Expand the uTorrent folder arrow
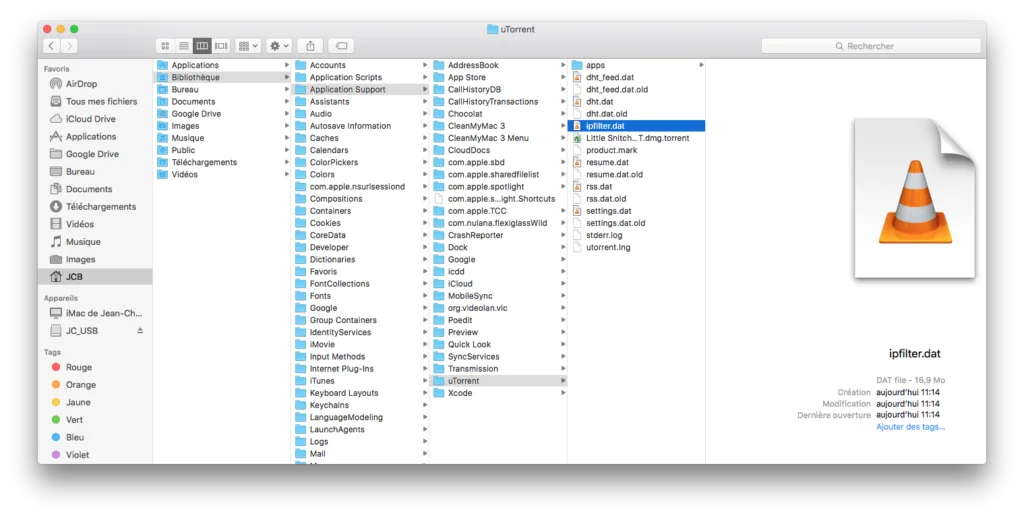The image size is (1024, 518). coord(563,381)
